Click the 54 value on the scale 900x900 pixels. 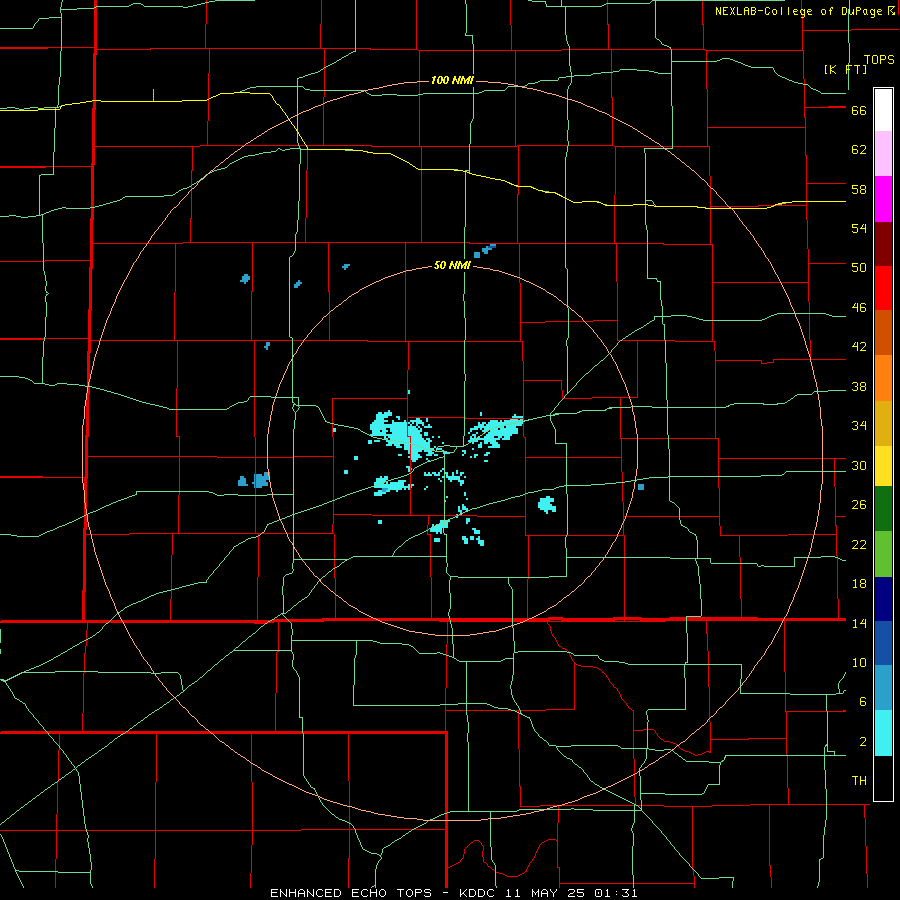[x=859, y=228]
